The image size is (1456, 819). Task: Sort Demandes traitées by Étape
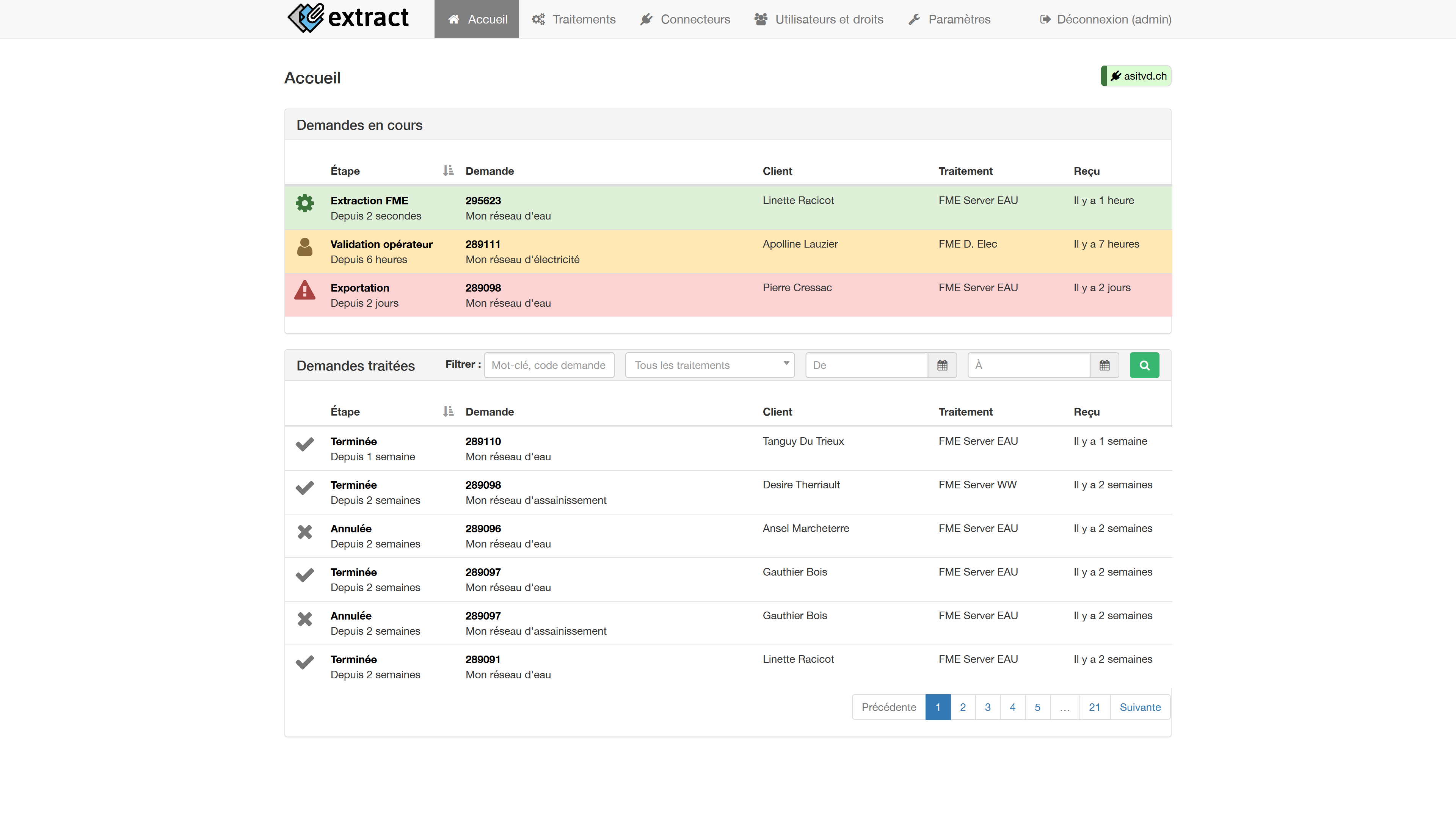point(448,411)
